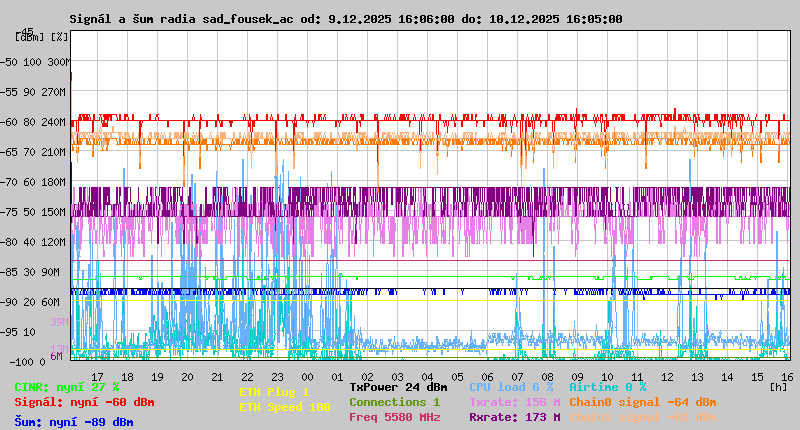
Task: Click the y-axis label '-80 40 120M'
Action: pyautogui.click(x=33, y=242)
